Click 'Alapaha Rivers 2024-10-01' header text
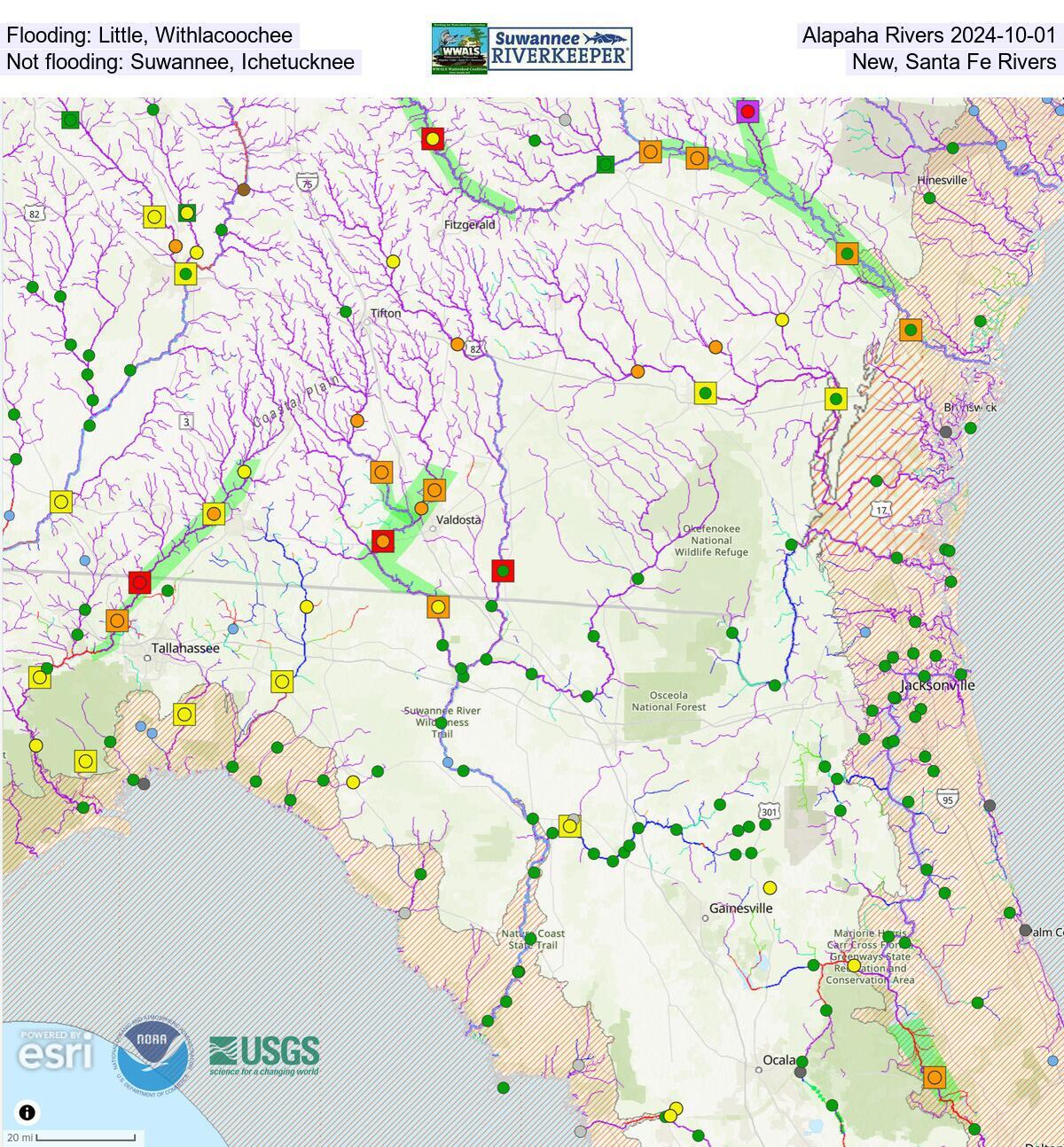The image size is (1064, 1147). click(929, 35)
